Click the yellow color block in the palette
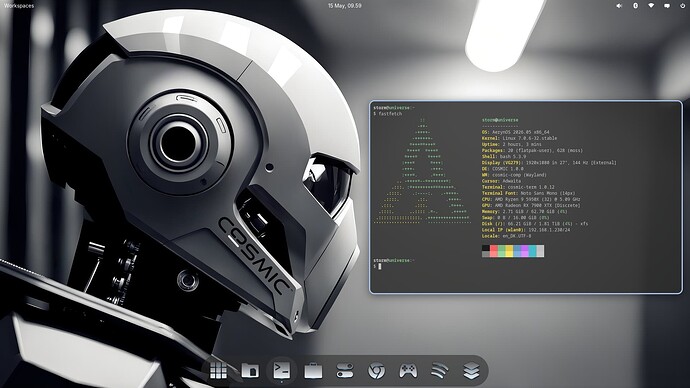This screenshot has width=690, height=388. pos(509,251)
